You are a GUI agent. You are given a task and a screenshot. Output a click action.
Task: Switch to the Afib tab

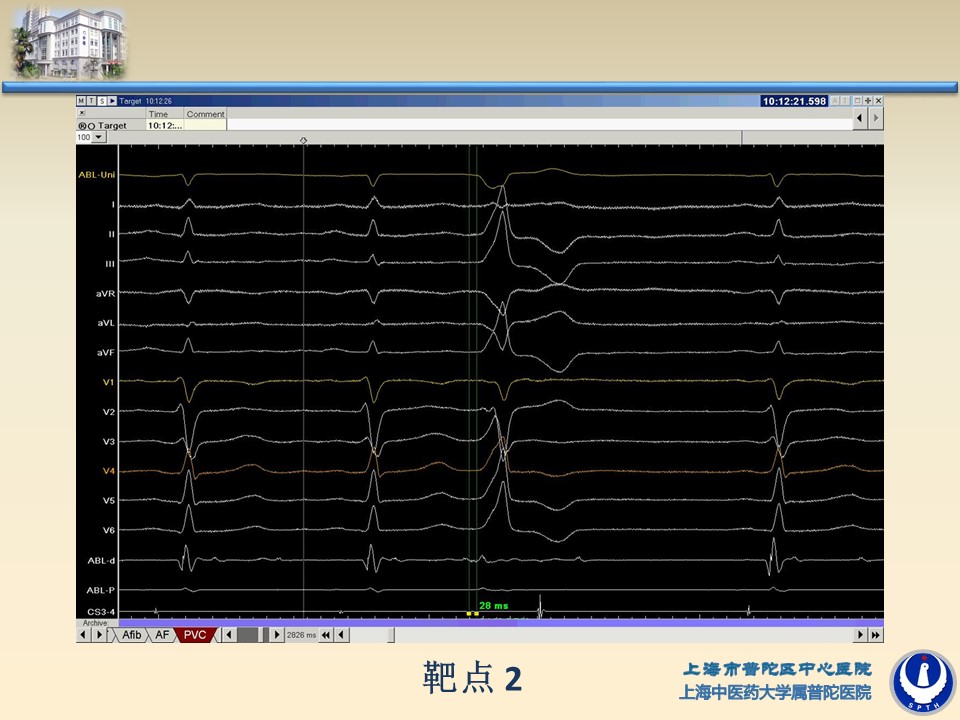[x=131, y=635]
